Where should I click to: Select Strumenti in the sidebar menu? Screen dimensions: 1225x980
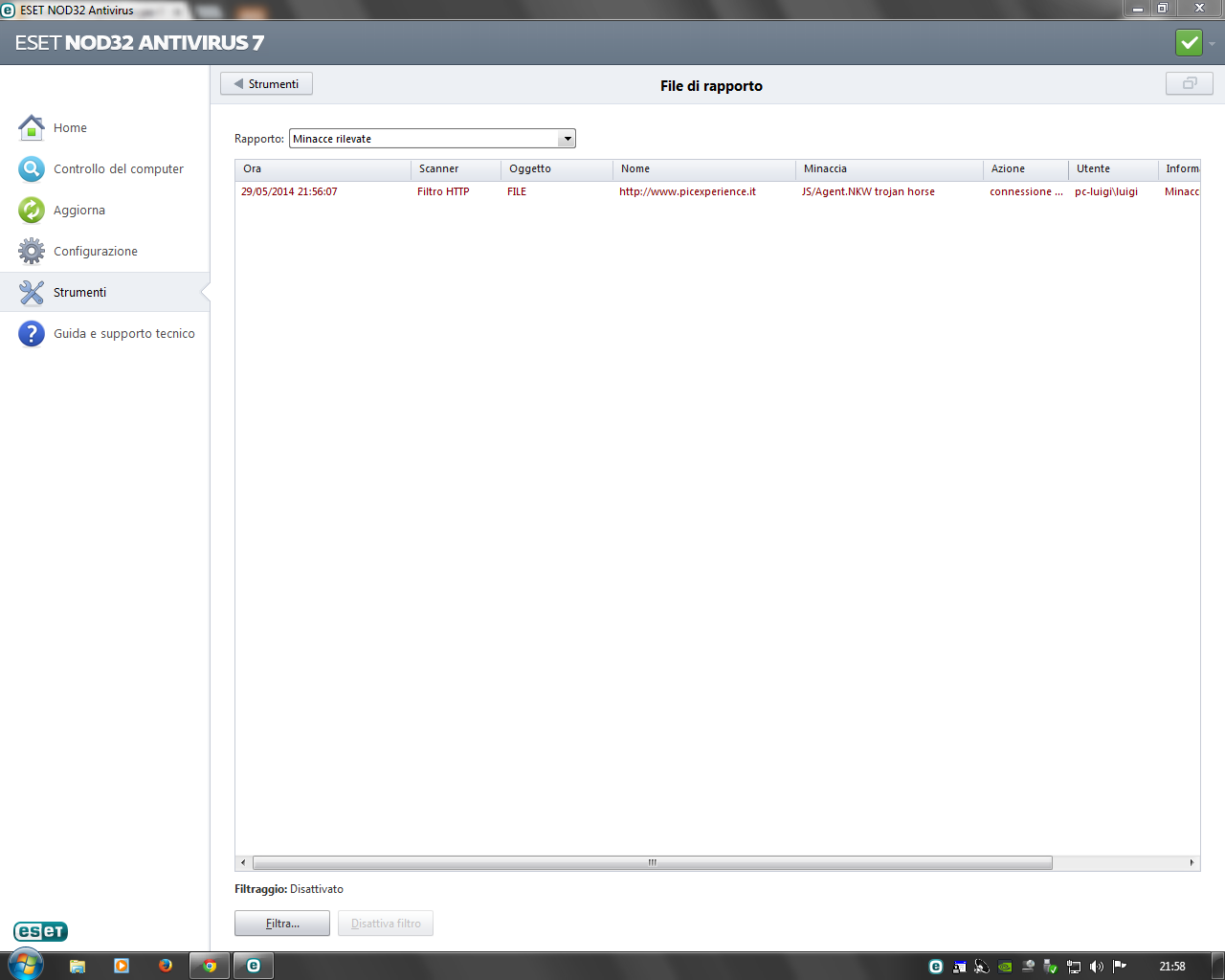pos(80,293)
